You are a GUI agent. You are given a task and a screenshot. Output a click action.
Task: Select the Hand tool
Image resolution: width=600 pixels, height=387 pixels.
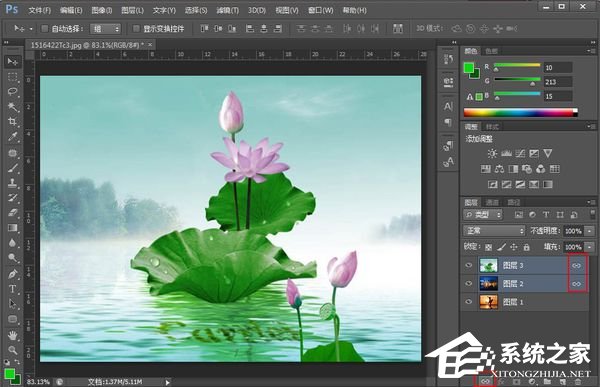(13, 335)
